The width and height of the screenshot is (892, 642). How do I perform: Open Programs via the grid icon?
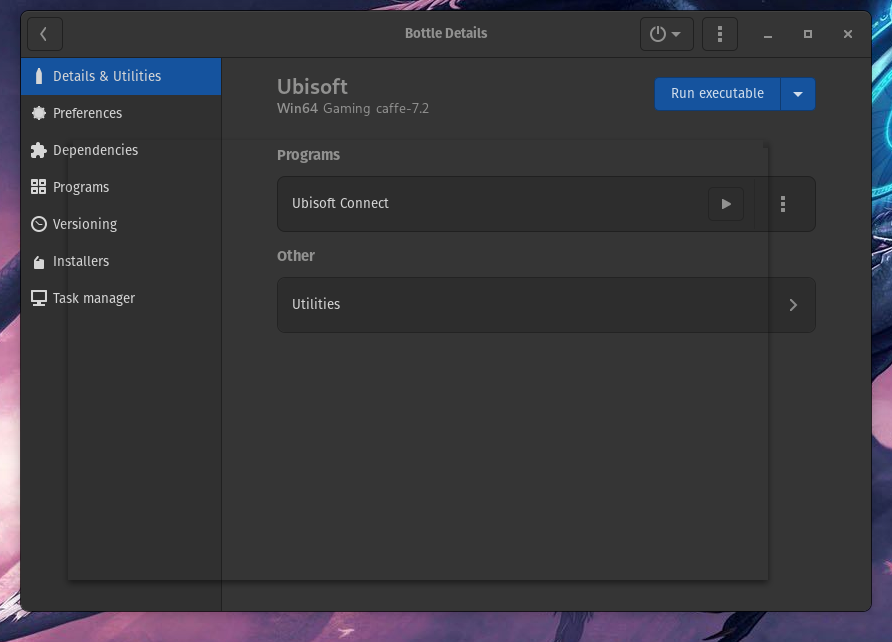click(x=38, y=187)
